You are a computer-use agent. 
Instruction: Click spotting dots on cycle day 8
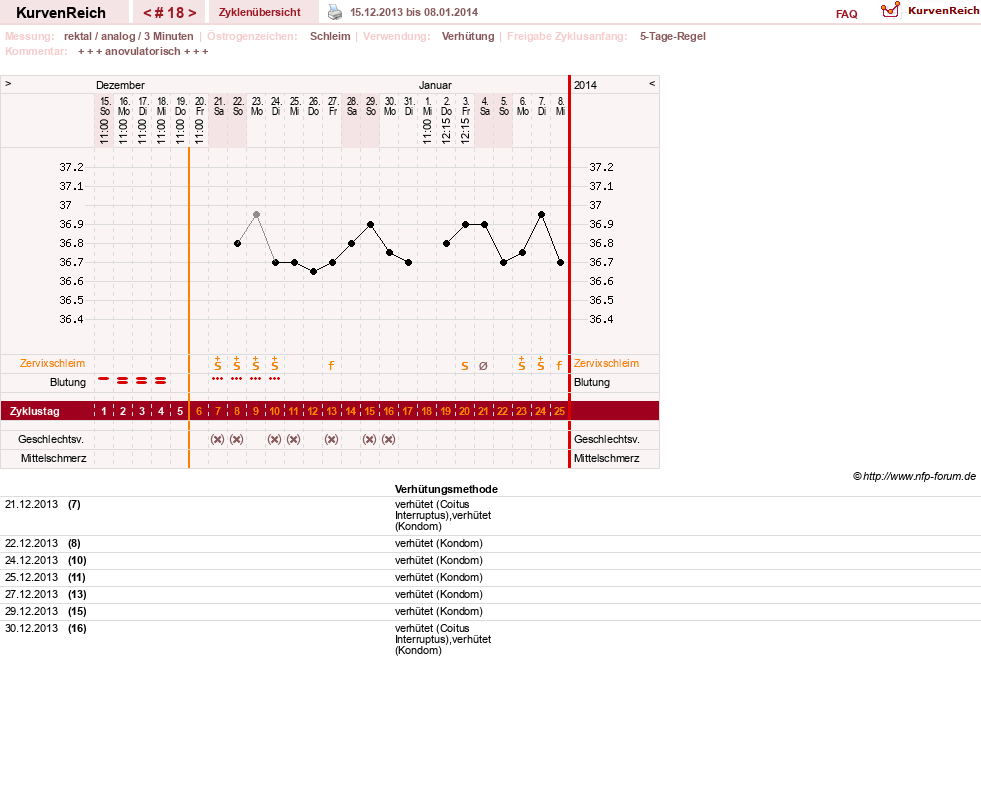point(236,379)
